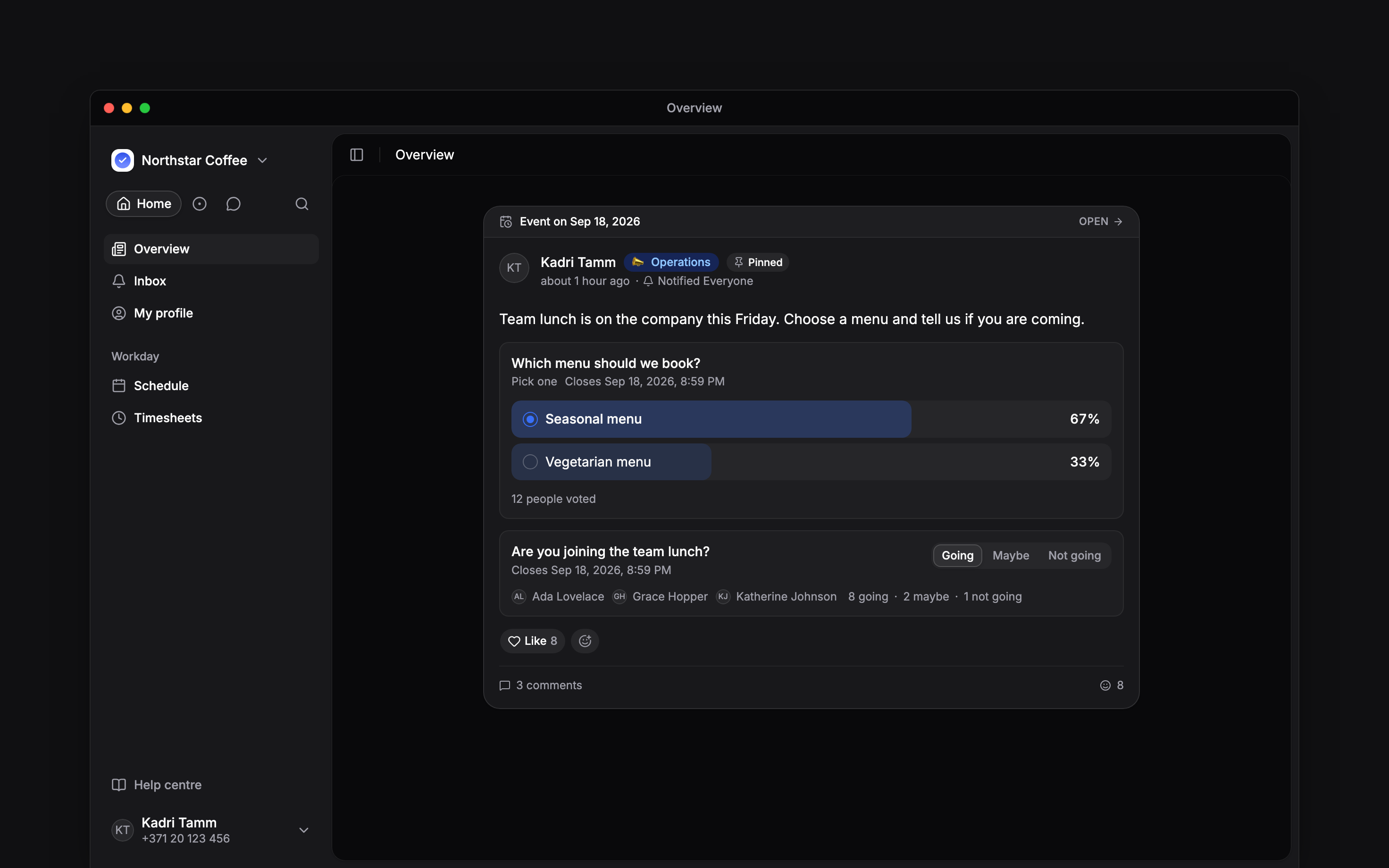Open the circle-dot activity tab icon

[x=199, y=204]
